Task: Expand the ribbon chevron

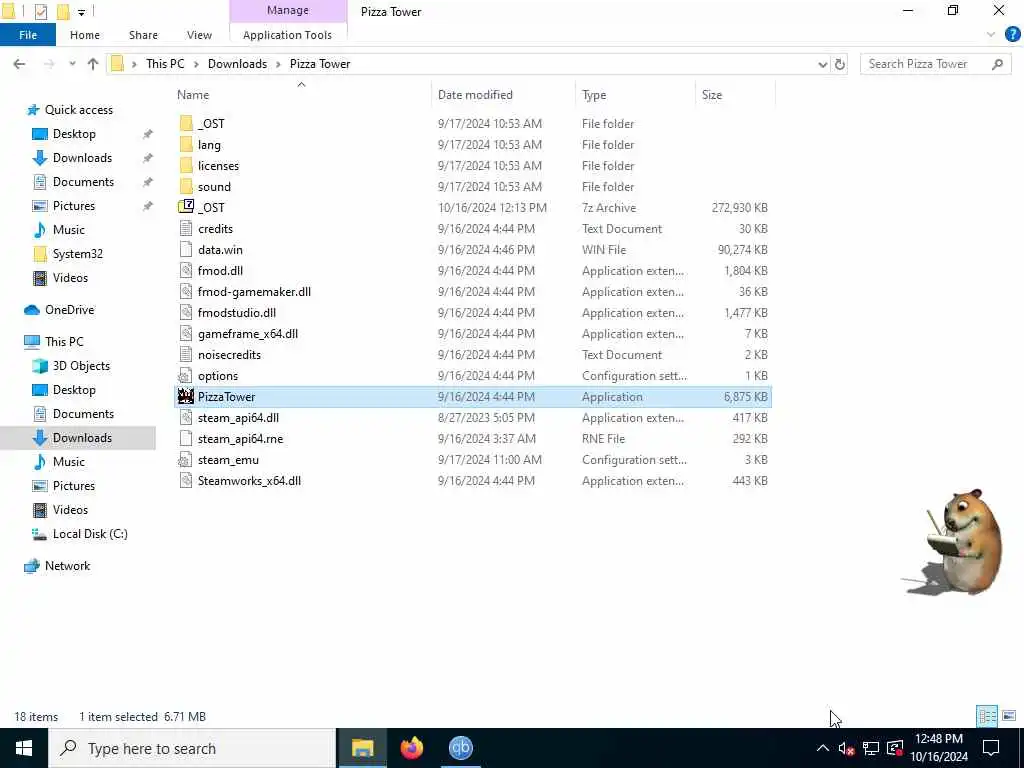Action: (991, 35)
